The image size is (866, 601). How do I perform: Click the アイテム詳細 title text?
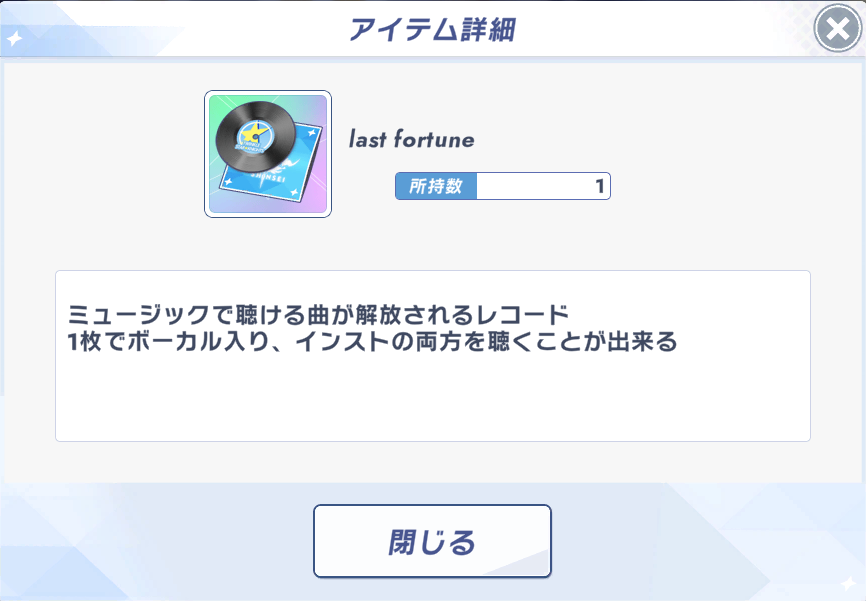click(432, 29)
